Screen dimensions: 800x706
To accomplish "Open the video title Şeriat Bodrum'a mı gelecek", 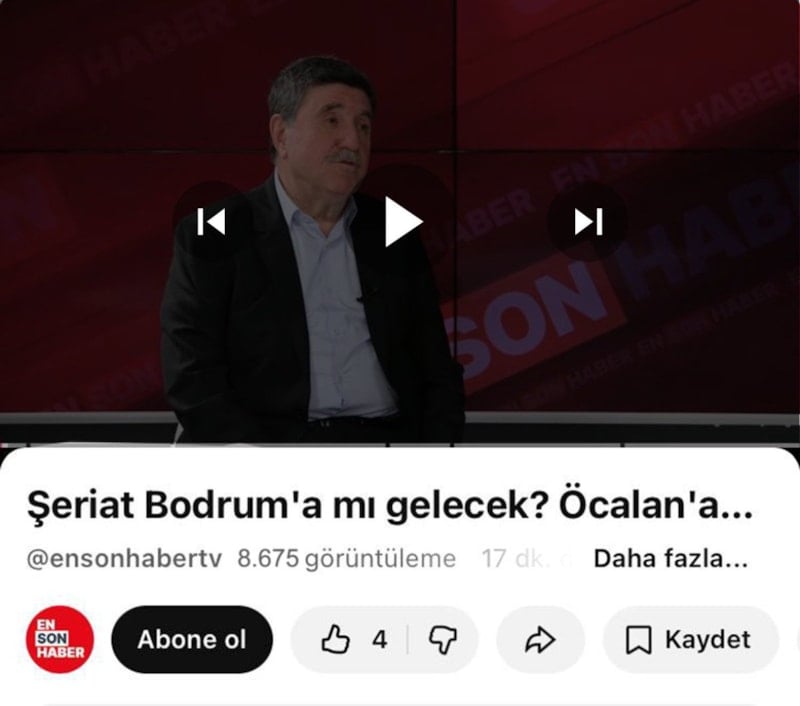I will (x=389, y=505).
